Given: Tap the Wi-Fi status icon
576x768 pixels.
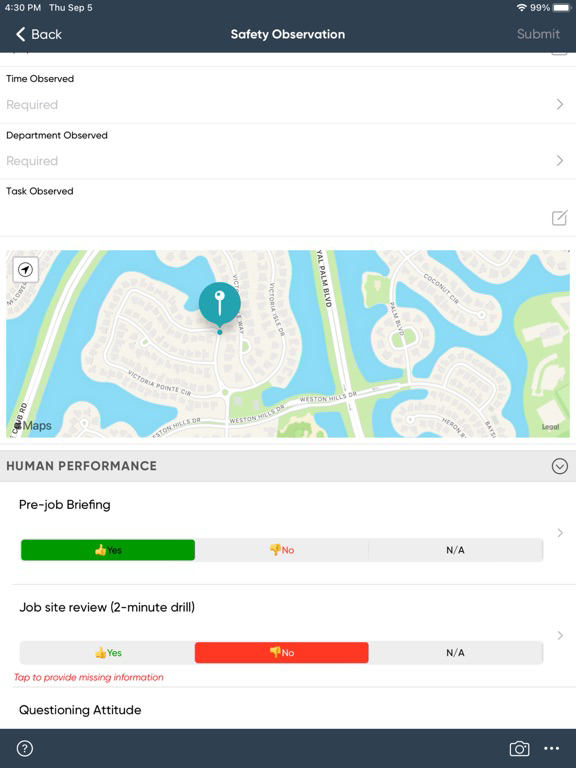Looking at the screenshot, I should (522, 8).
